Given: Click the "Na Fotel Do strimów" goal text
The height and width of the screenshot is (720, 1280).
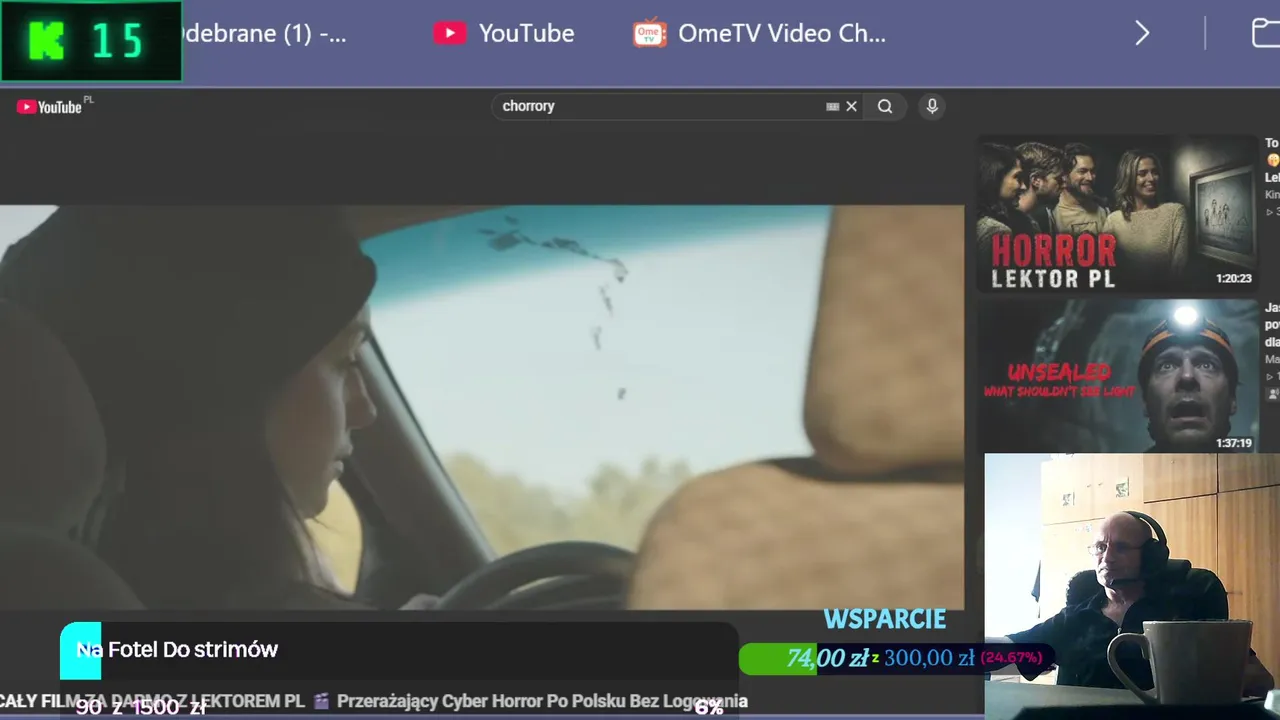Looking at the screenshot, I should point(177,650).
